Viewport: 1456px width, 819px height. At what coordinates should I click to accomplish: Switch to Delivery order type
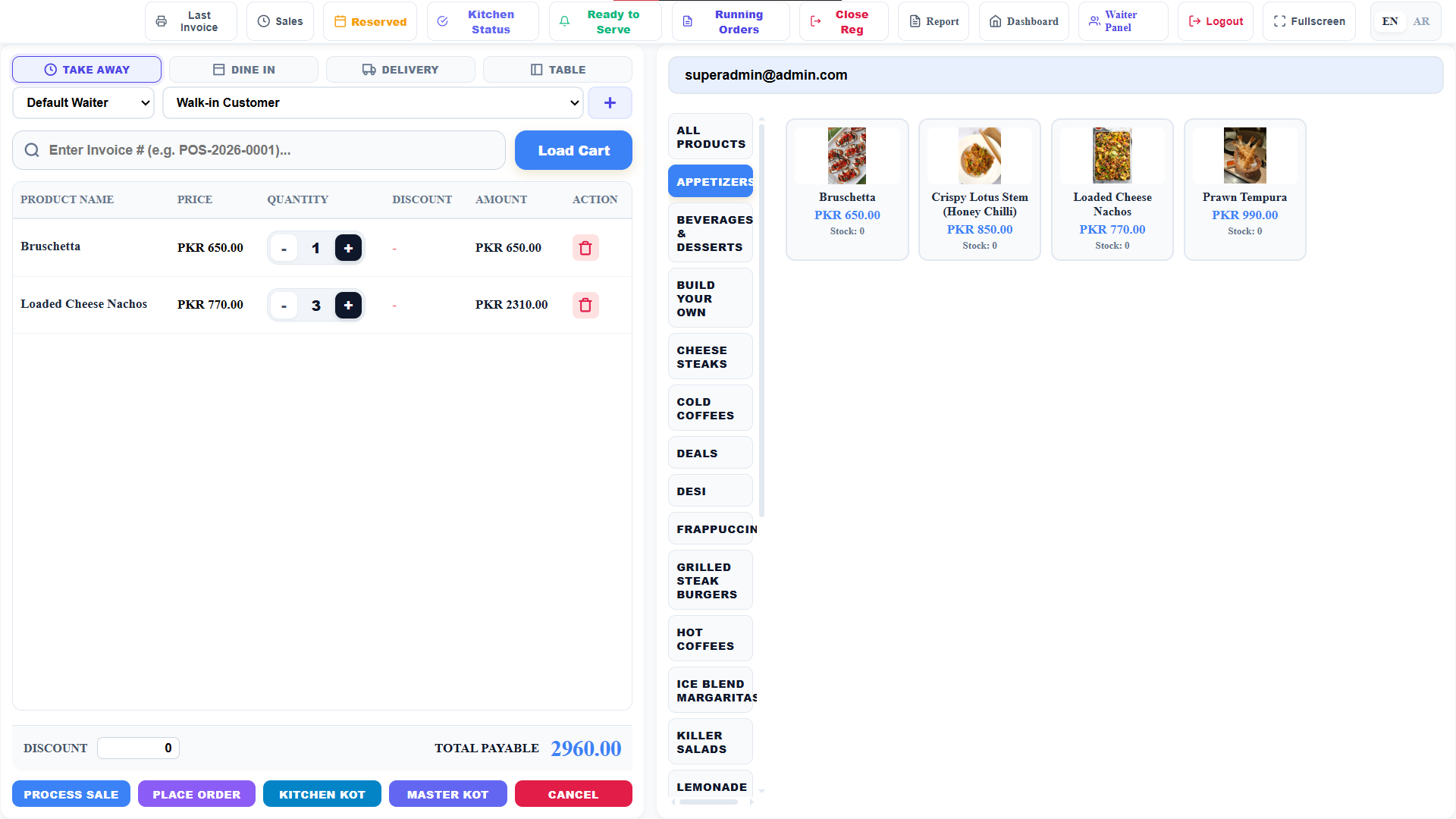click(x=400, y=69)
